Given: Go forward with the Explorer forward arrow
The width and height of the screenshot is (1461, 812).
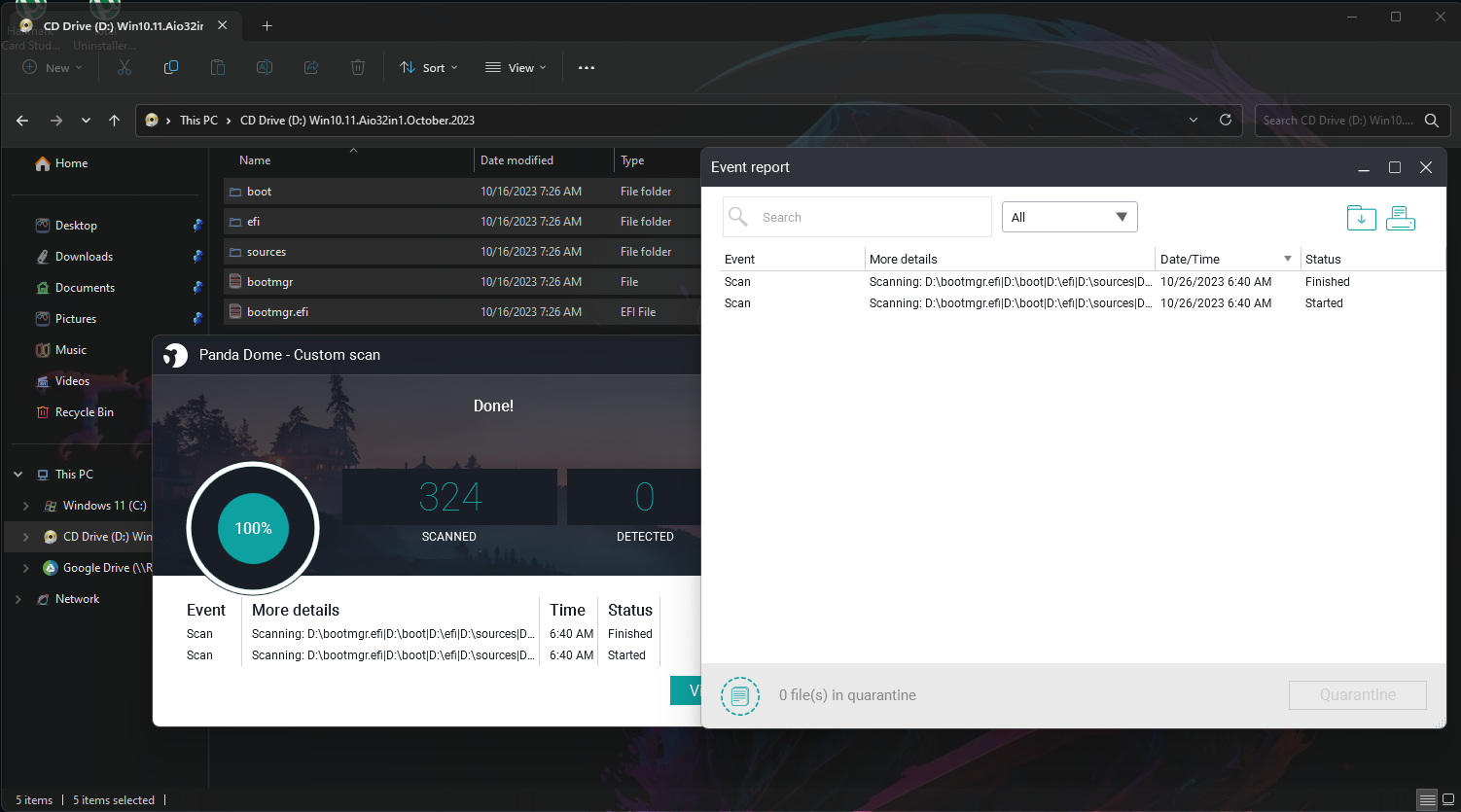Looking at the screenshot, I should pyautogui.click(x=56, y=121).
